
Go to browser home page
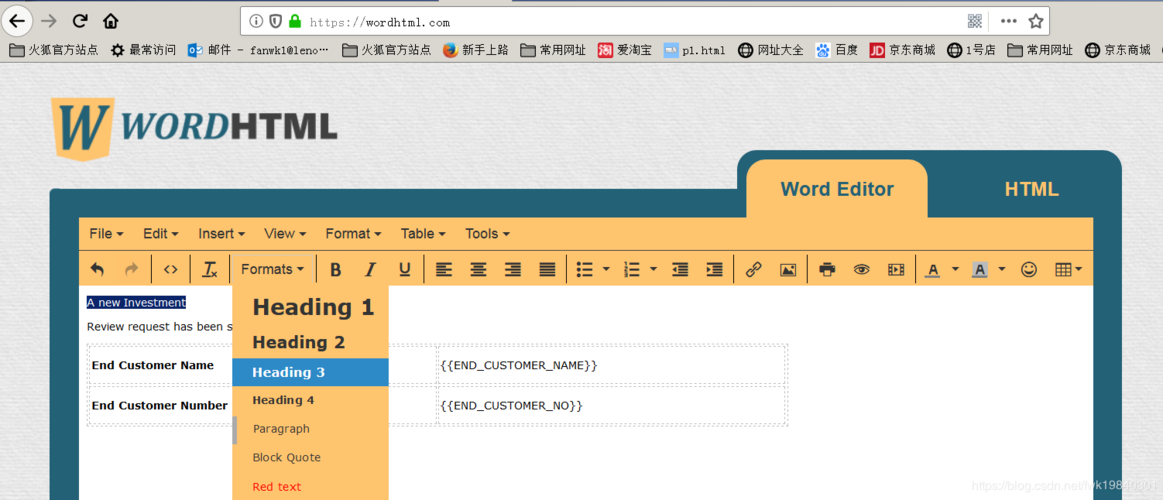[x=111, y=21]
